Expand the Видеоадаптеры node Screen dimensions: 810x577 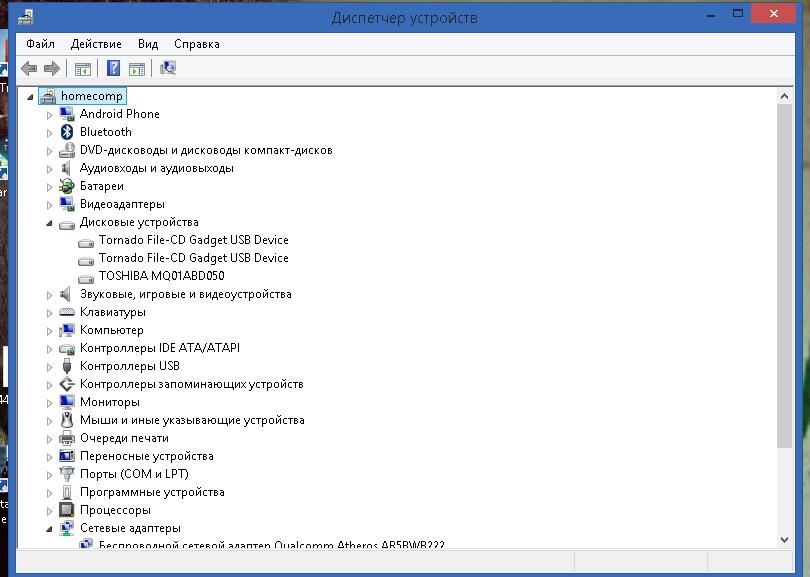pos(49,204)
